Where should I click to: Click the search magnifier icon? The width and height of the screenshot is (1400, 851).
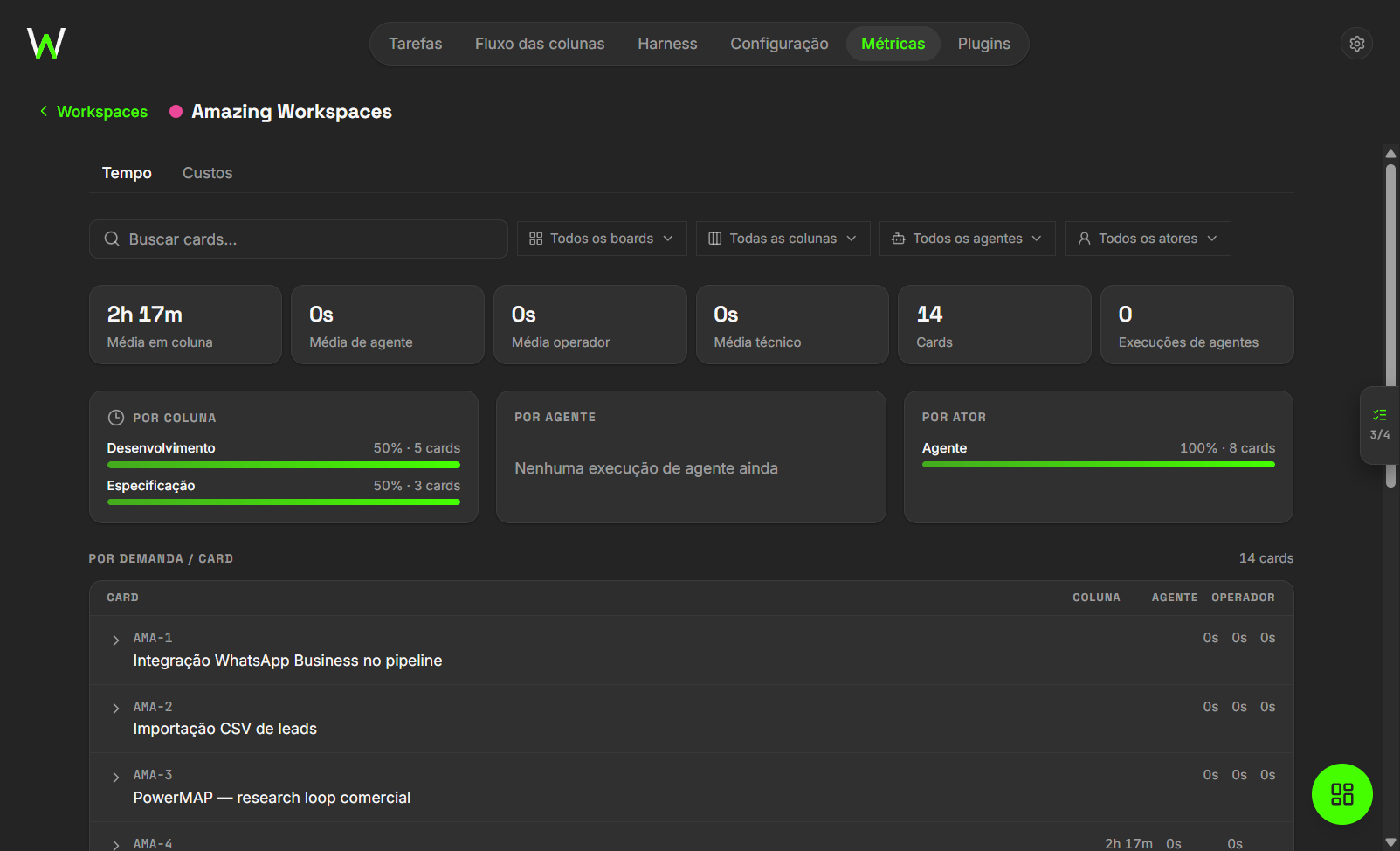pos(112,239)
